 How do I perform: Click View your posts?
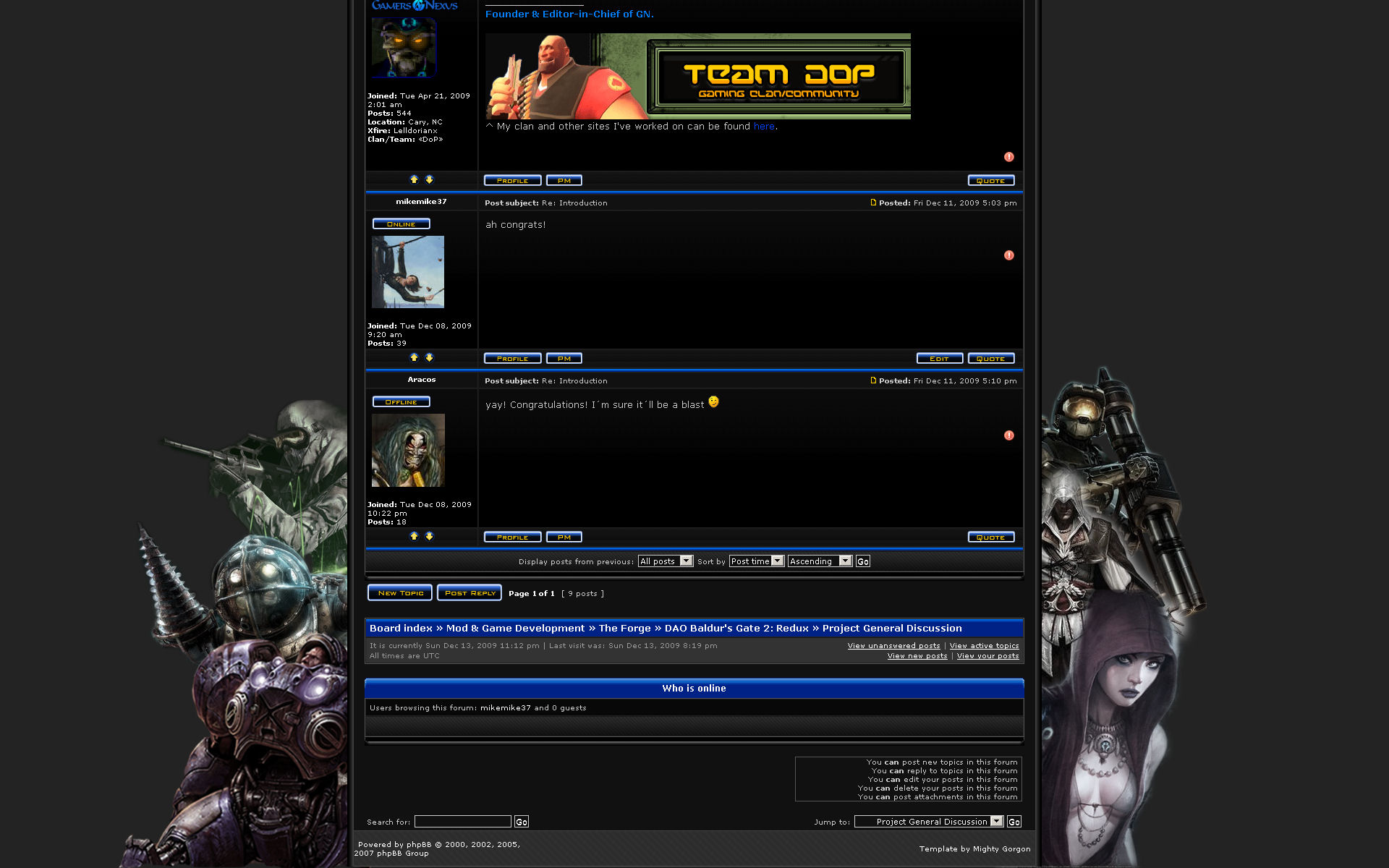click(x=987, y=656)
